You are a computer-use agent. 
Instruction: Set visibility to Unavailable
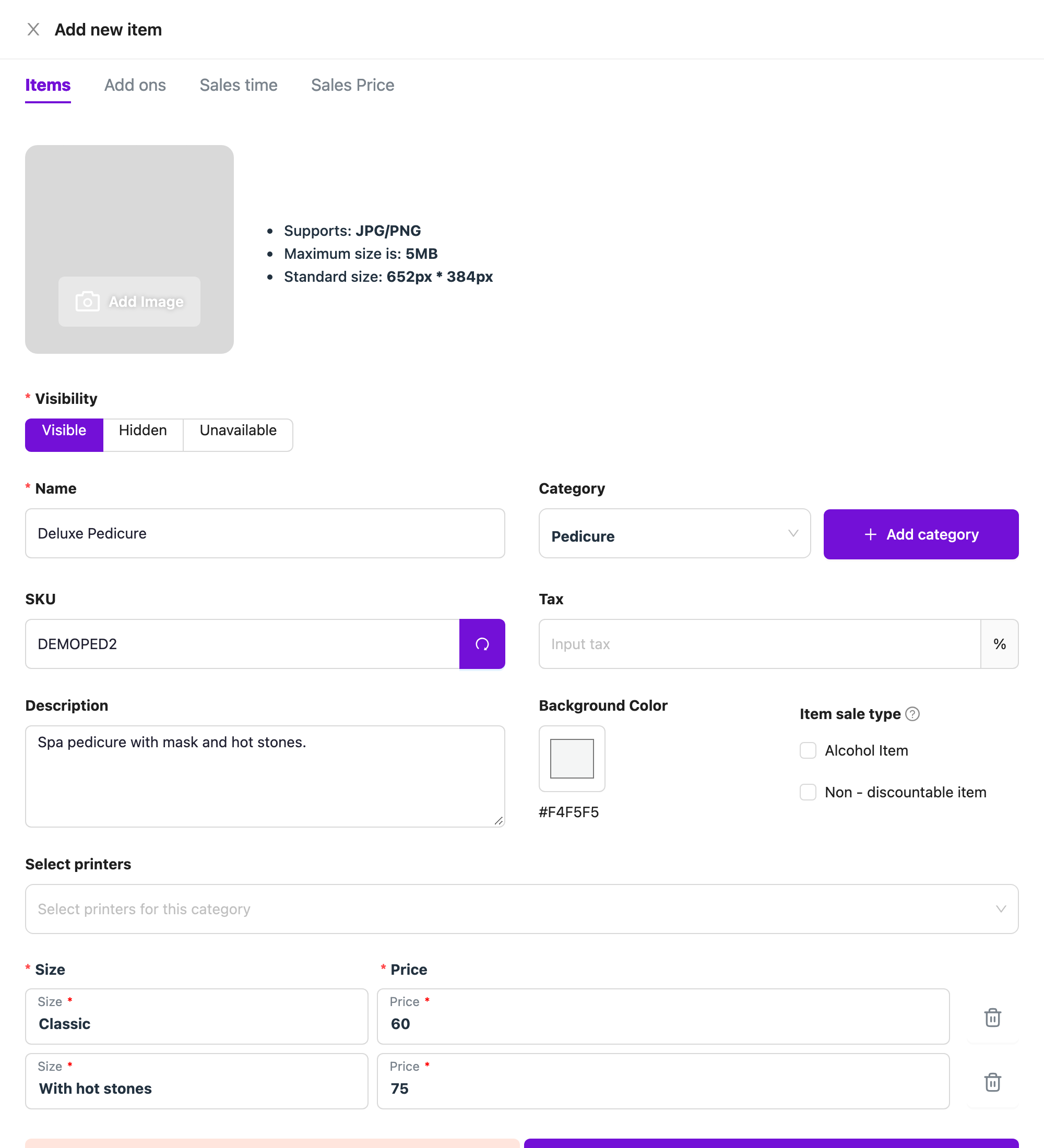pyautogui.click(x=238, y=435)
